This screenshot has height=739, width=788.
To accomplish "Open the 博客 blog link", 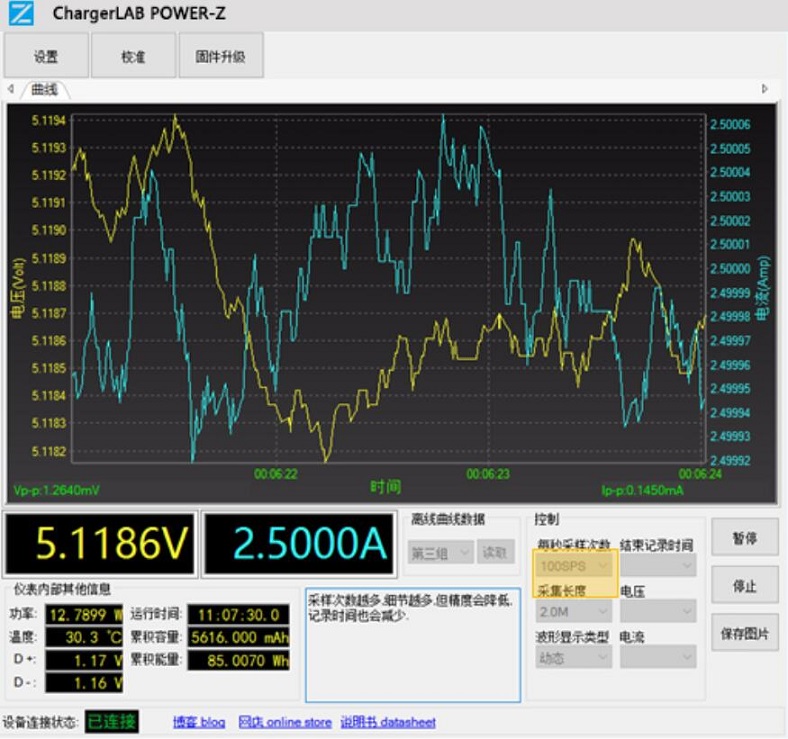I will tap(198, 722).
